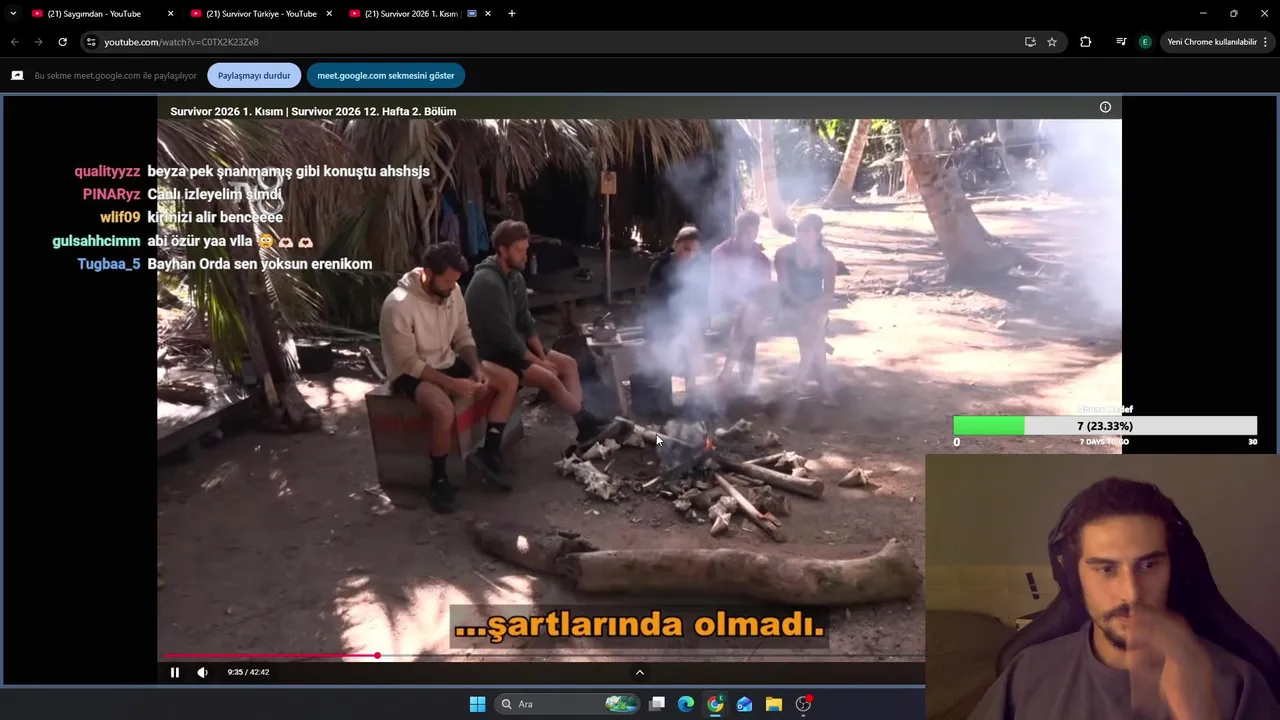Open Outlook from the taskbar
1280x720 pixels.
click(744, 704)
